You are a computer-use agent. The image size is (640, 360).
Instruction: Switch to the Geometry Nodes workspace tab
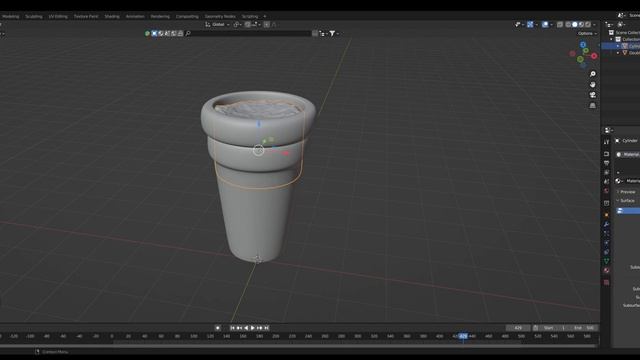220,16
